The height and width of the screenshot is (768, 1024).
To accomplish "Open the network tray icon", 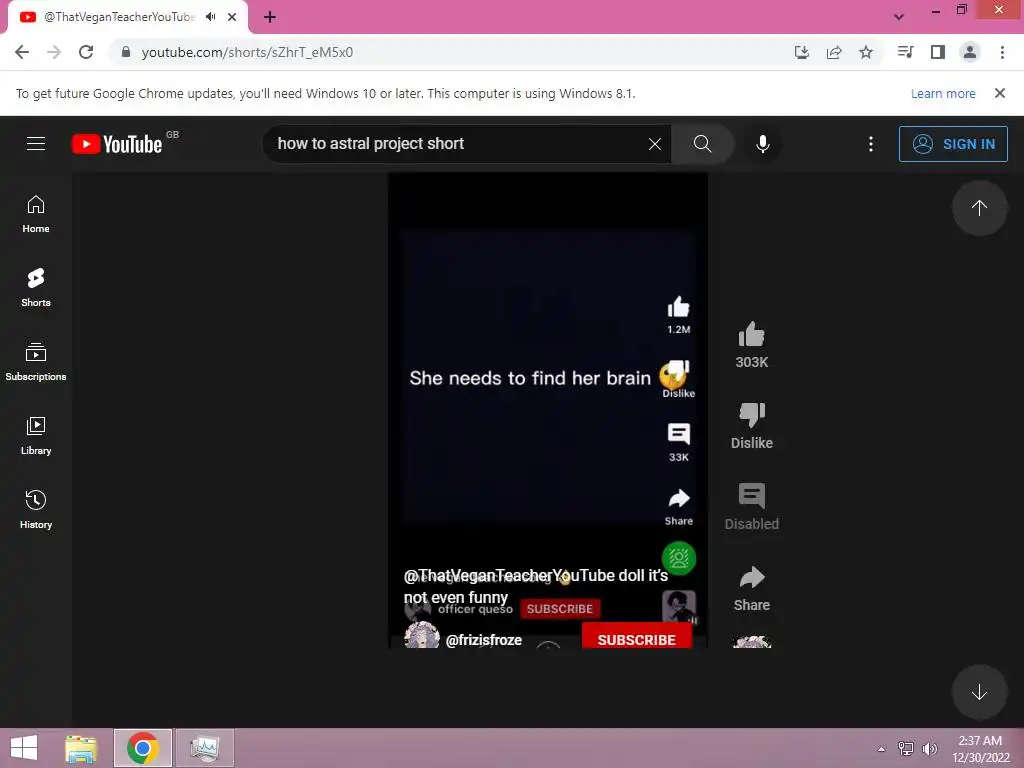I will (906, 748).
